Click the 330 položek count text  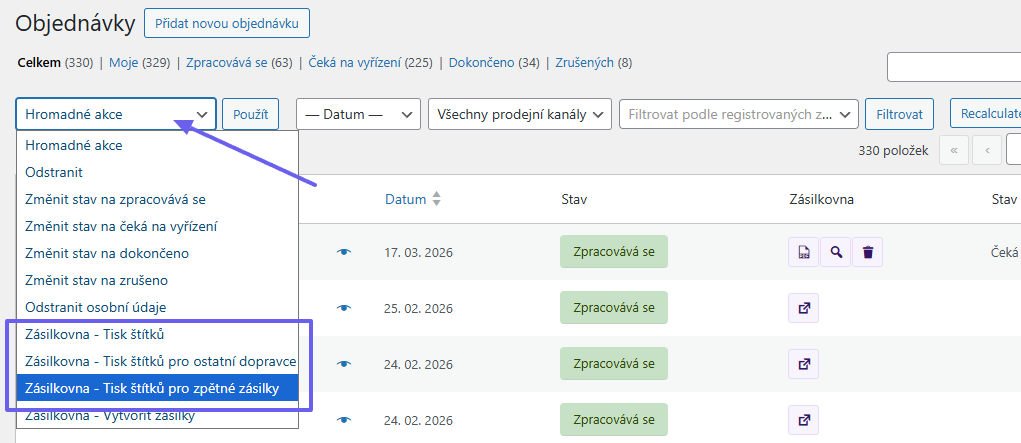pos(893,150)
